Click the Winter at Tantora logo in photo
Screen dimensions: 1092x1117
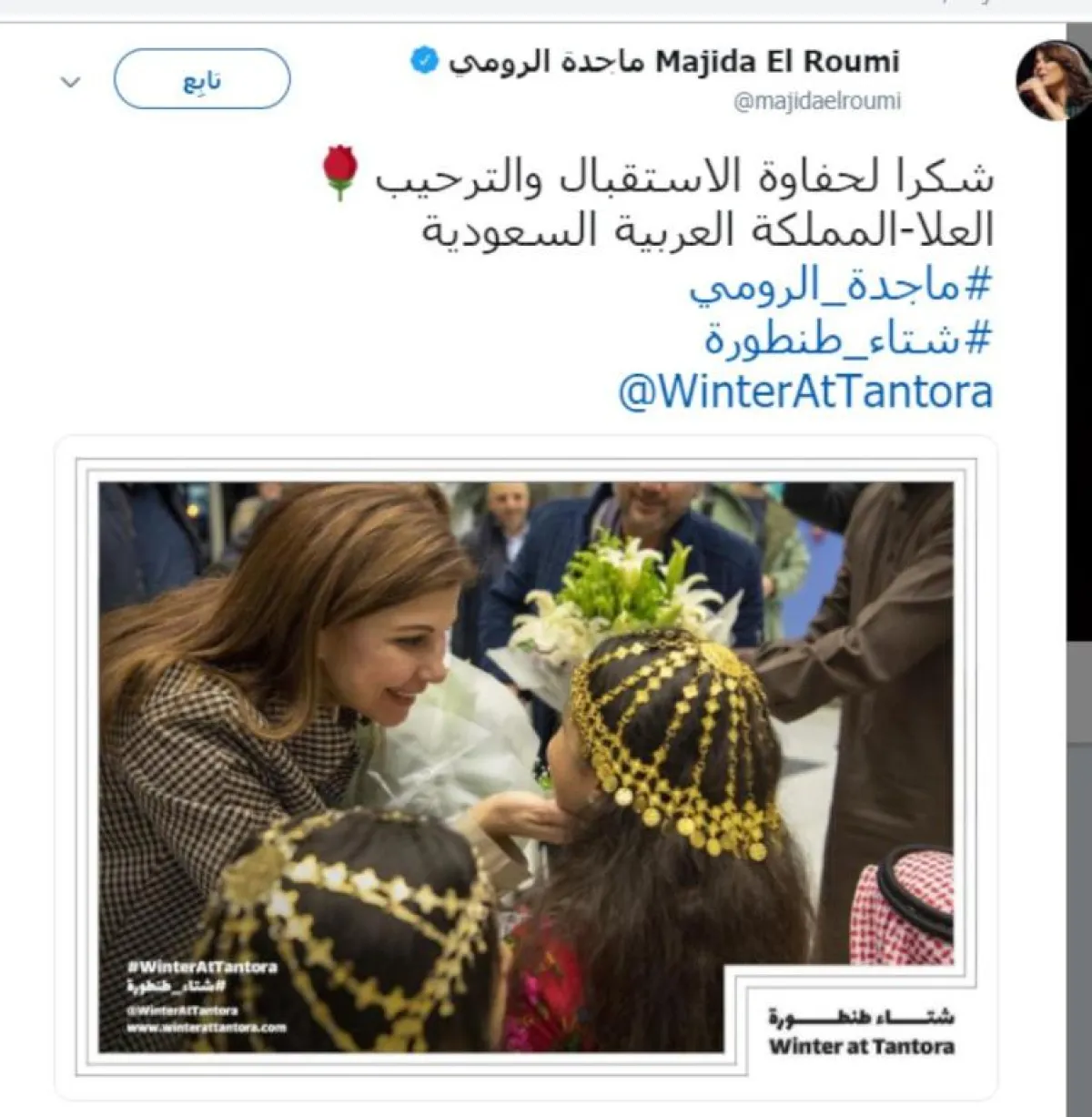861,1032
